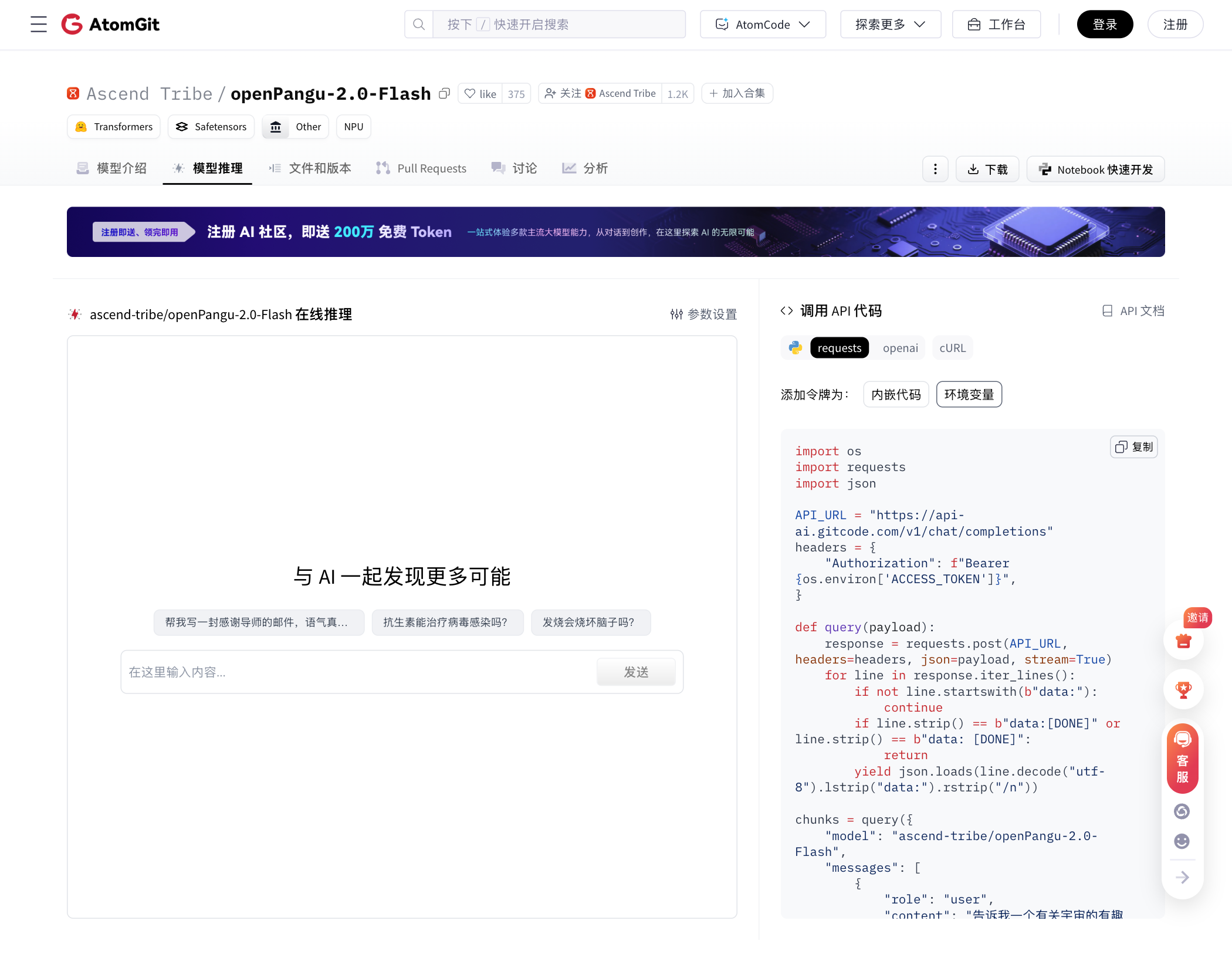
Task: Select the cURL code option
Action: tap(952, 348)
